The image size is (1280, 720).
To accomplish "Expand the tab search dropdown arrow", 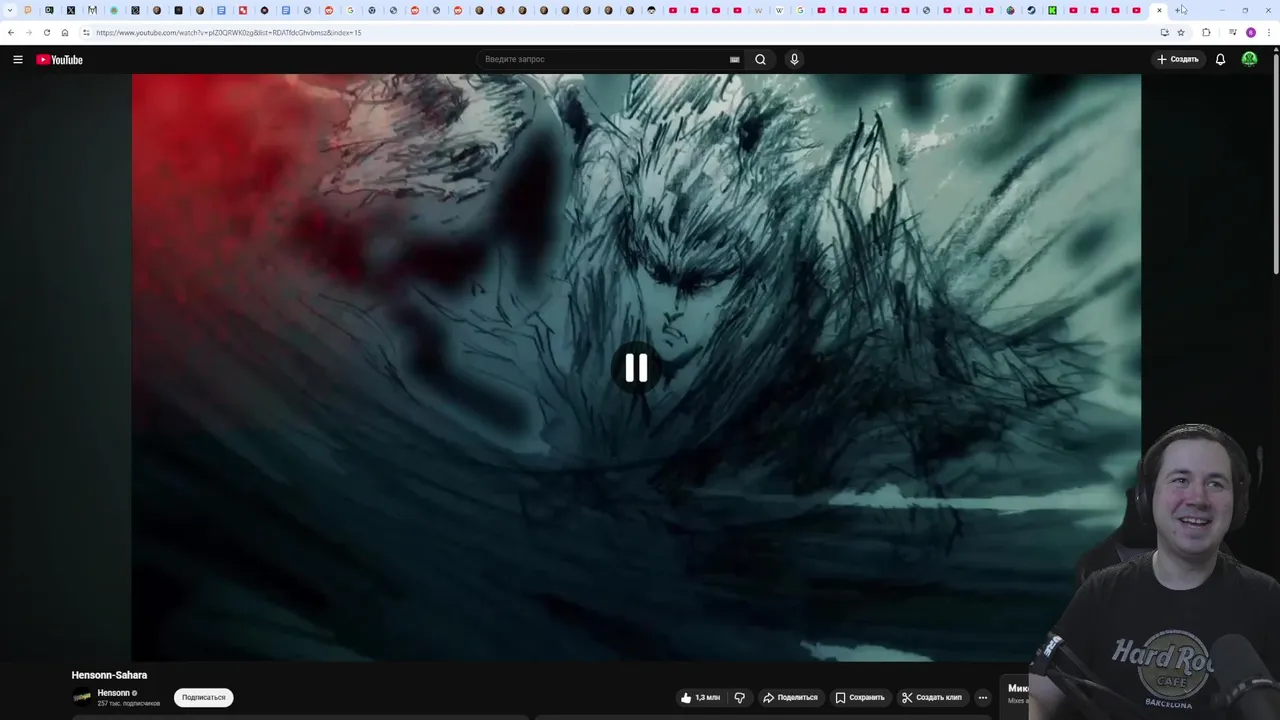I will tap(10, 10).
